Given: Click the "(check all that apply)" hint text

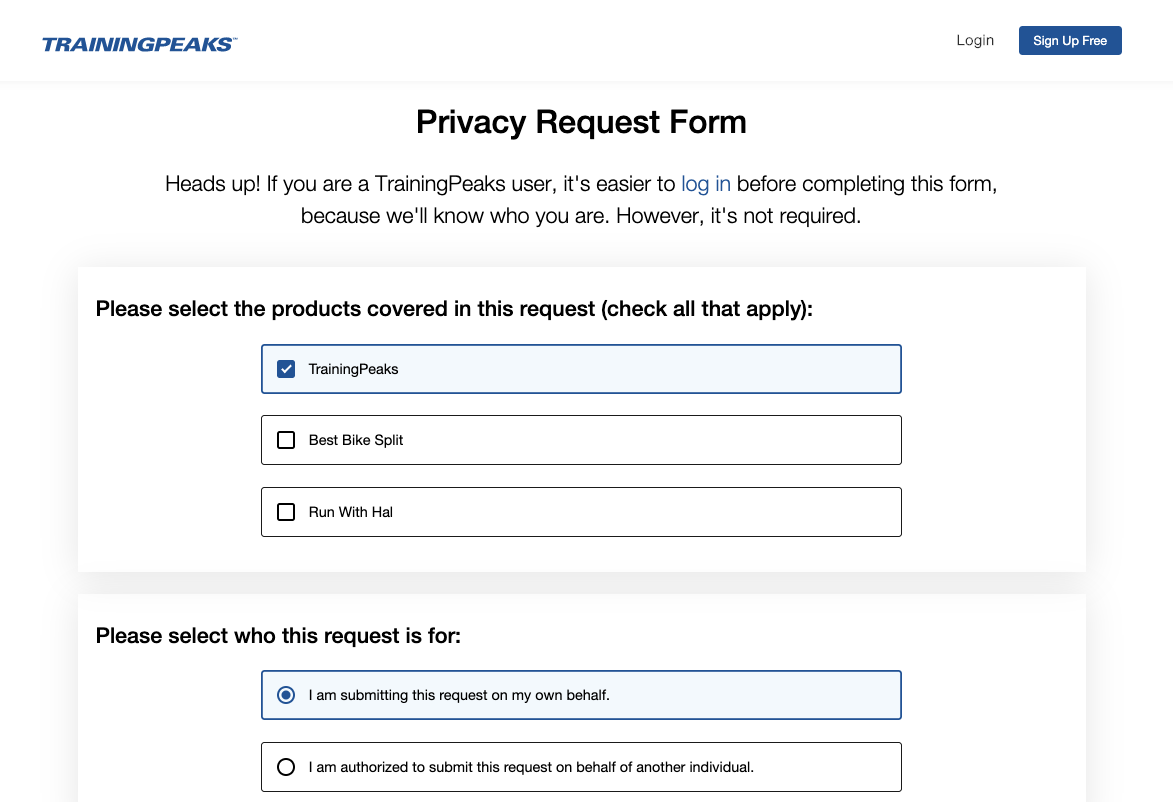Looking at the screenshot, I should [x=707, y=309].
